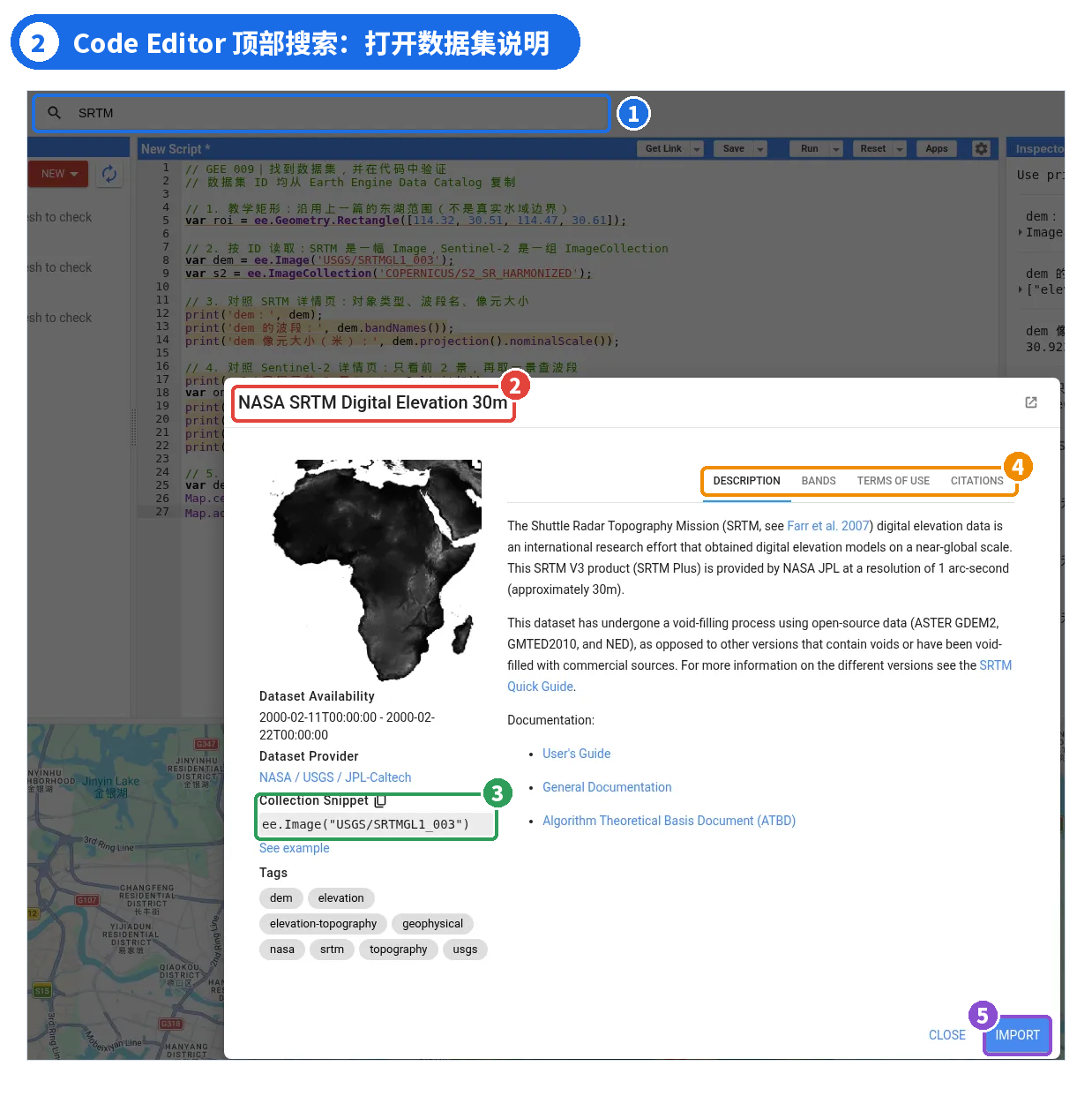Viewport: 1092px width, 1096px height.
Task: Click the Apps button
Action: tap(937, 149)
